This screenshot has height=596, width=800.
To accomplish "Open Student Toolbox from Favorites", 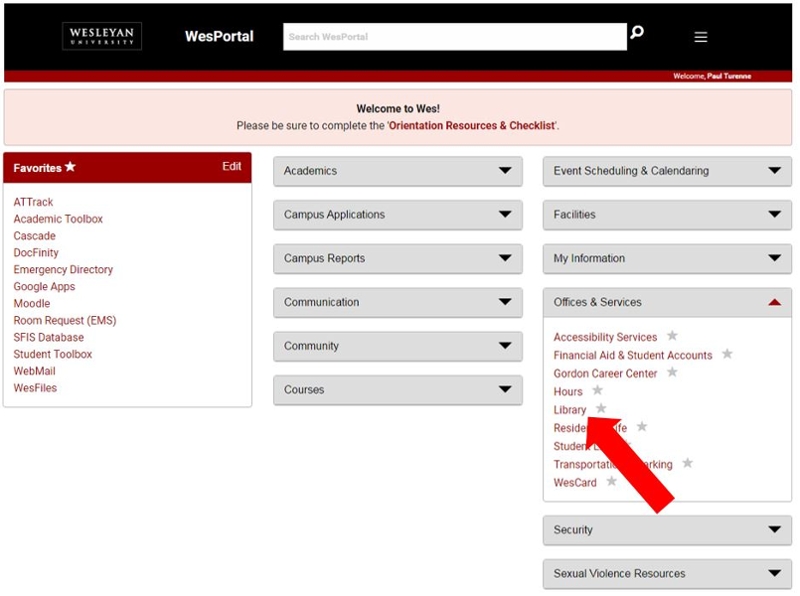I will point(53,354).
